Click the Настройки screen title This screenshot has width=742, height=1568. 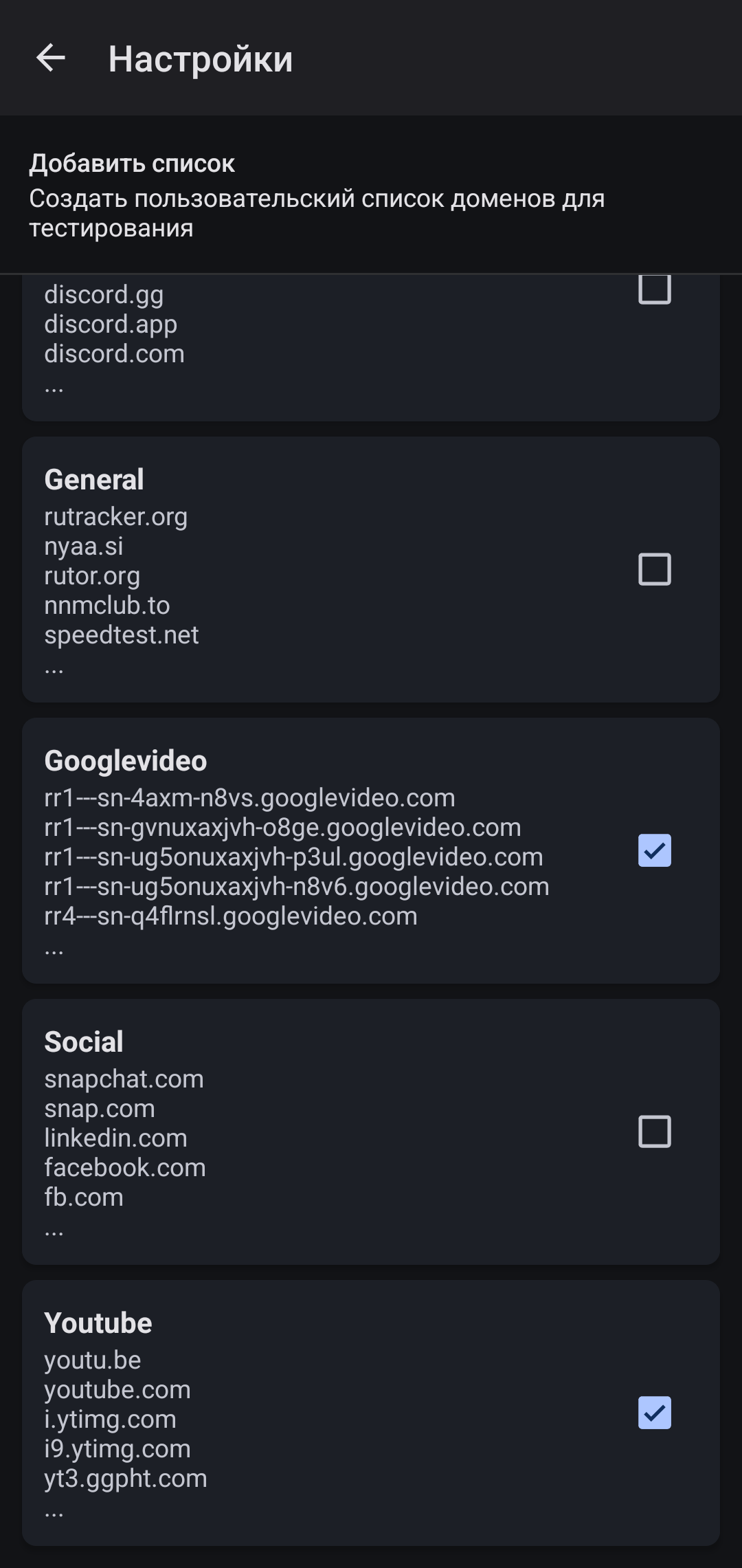tap(201, 59)
